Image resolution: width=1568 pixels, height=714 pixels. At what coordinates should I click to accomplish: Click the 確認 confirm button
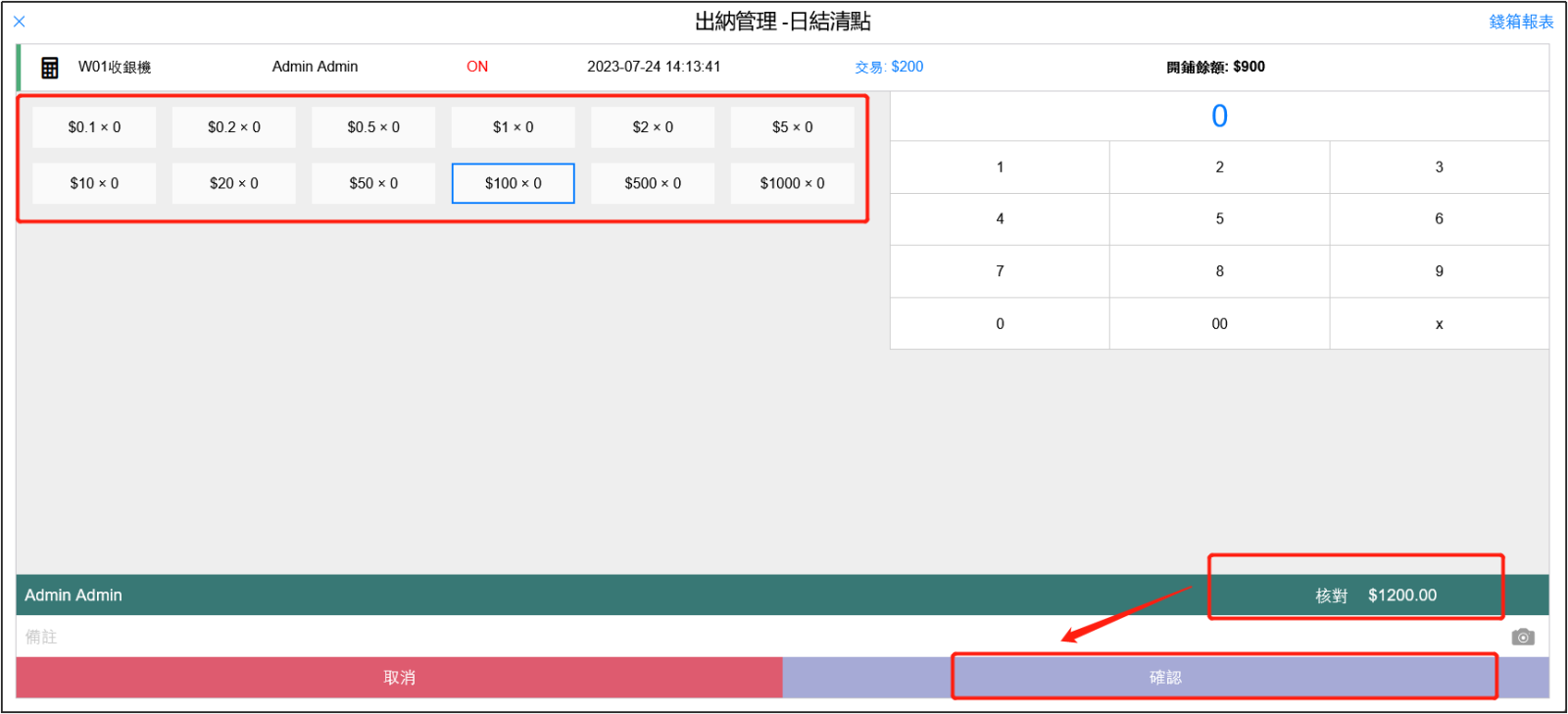point(1166,678)
